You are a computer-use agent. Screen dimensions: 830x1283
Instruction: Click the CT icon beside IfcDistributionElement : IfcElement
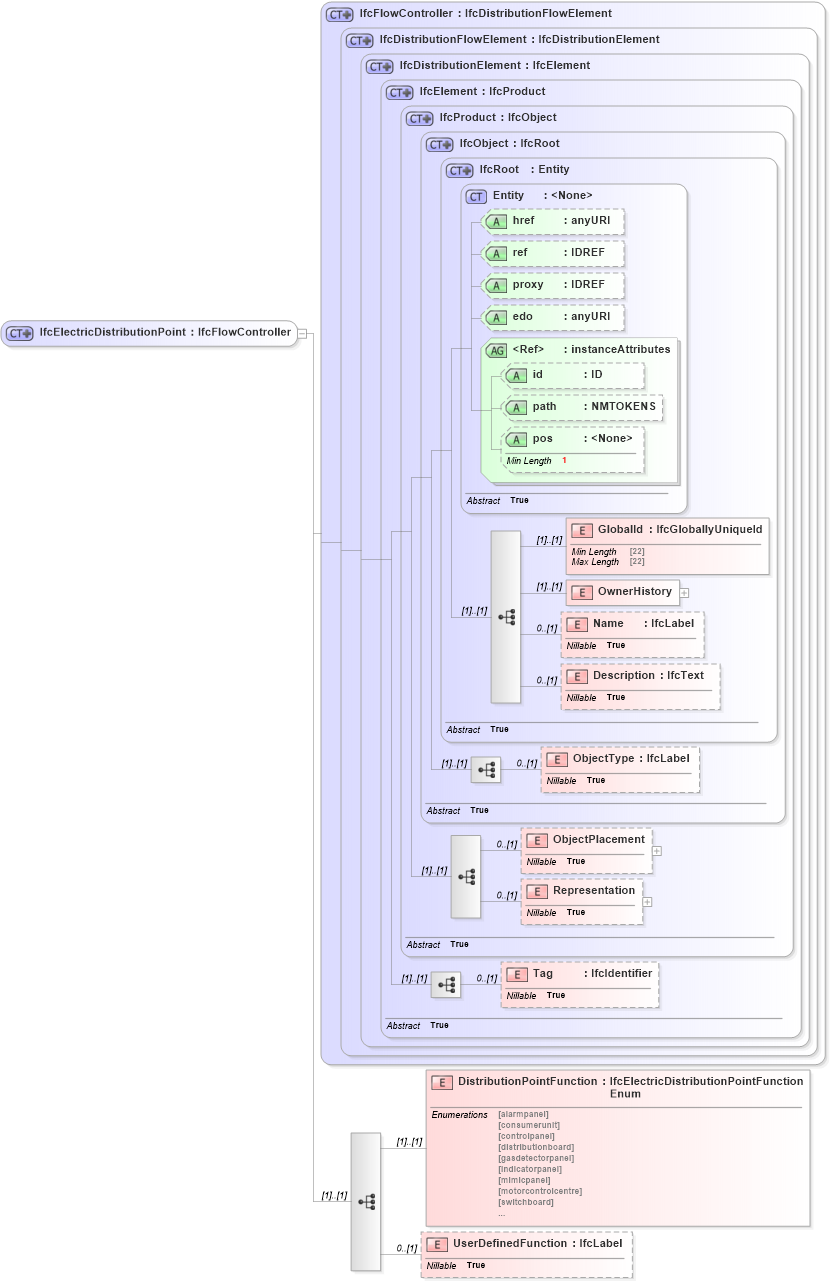coord(380,66)
